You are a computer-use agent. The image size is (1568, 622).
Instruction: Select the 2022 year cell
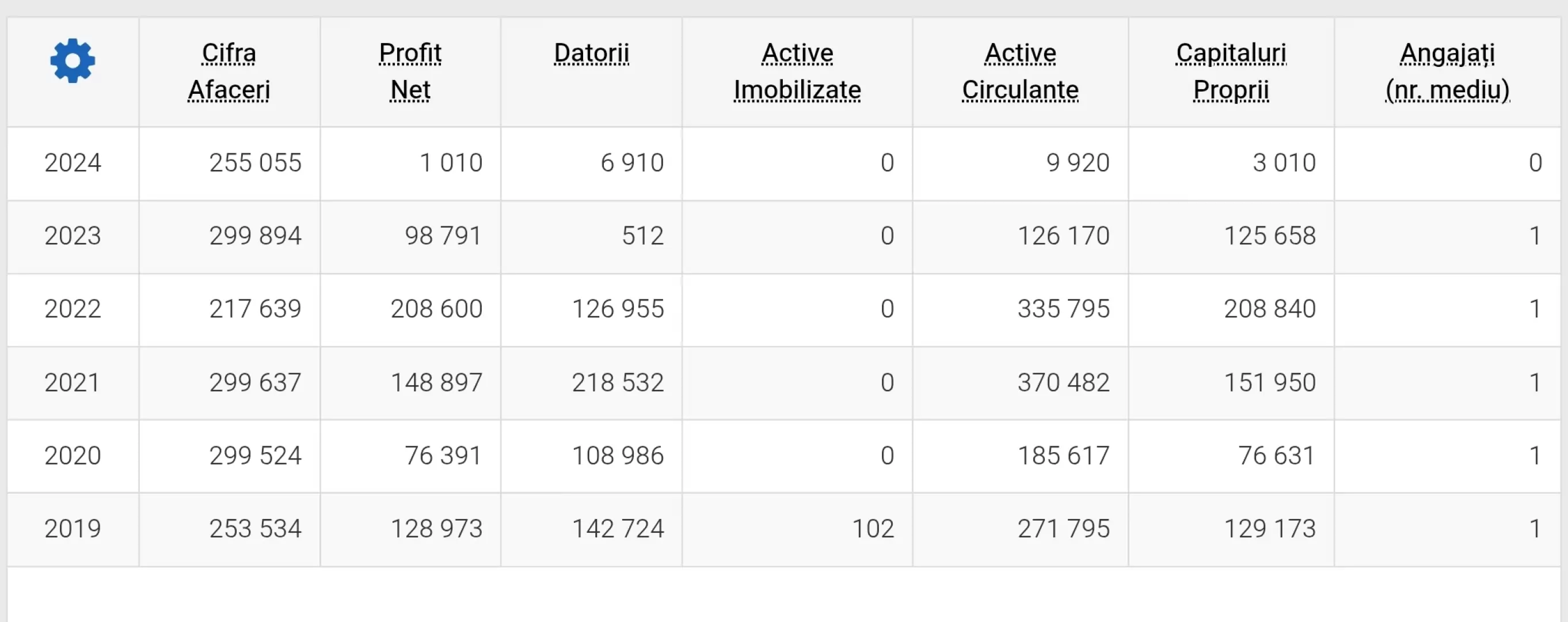73,309
